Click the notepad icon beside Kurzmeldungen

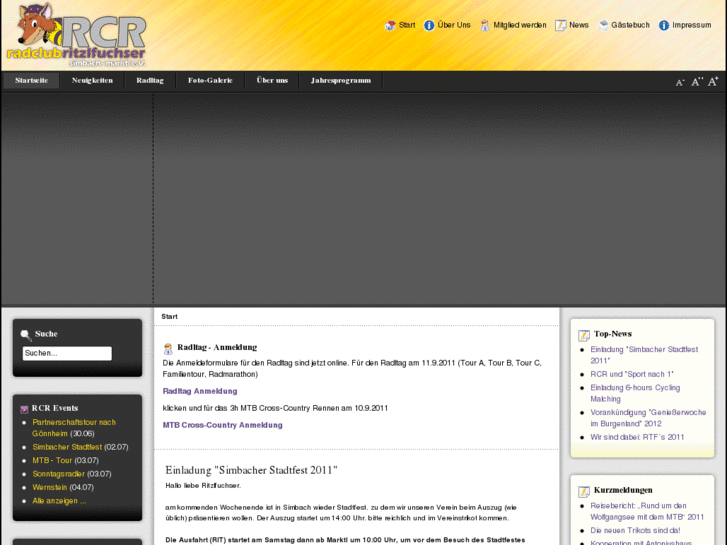[584, 491]
